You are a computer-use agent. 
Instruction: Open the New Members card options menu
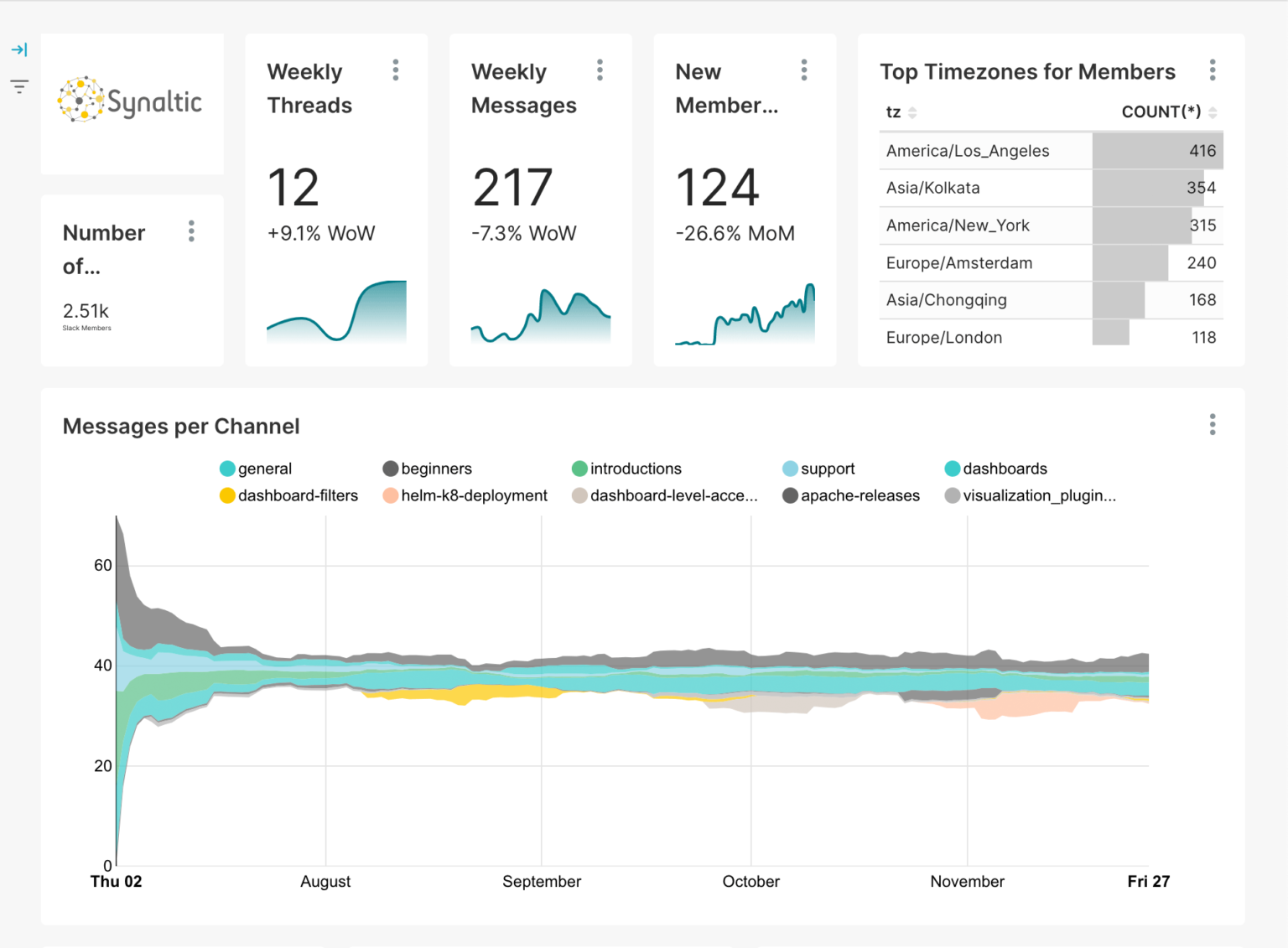[x=803, y=70]
